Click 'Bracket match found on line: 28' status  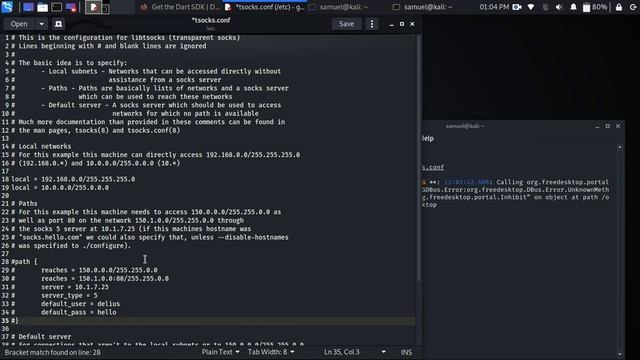52,352
